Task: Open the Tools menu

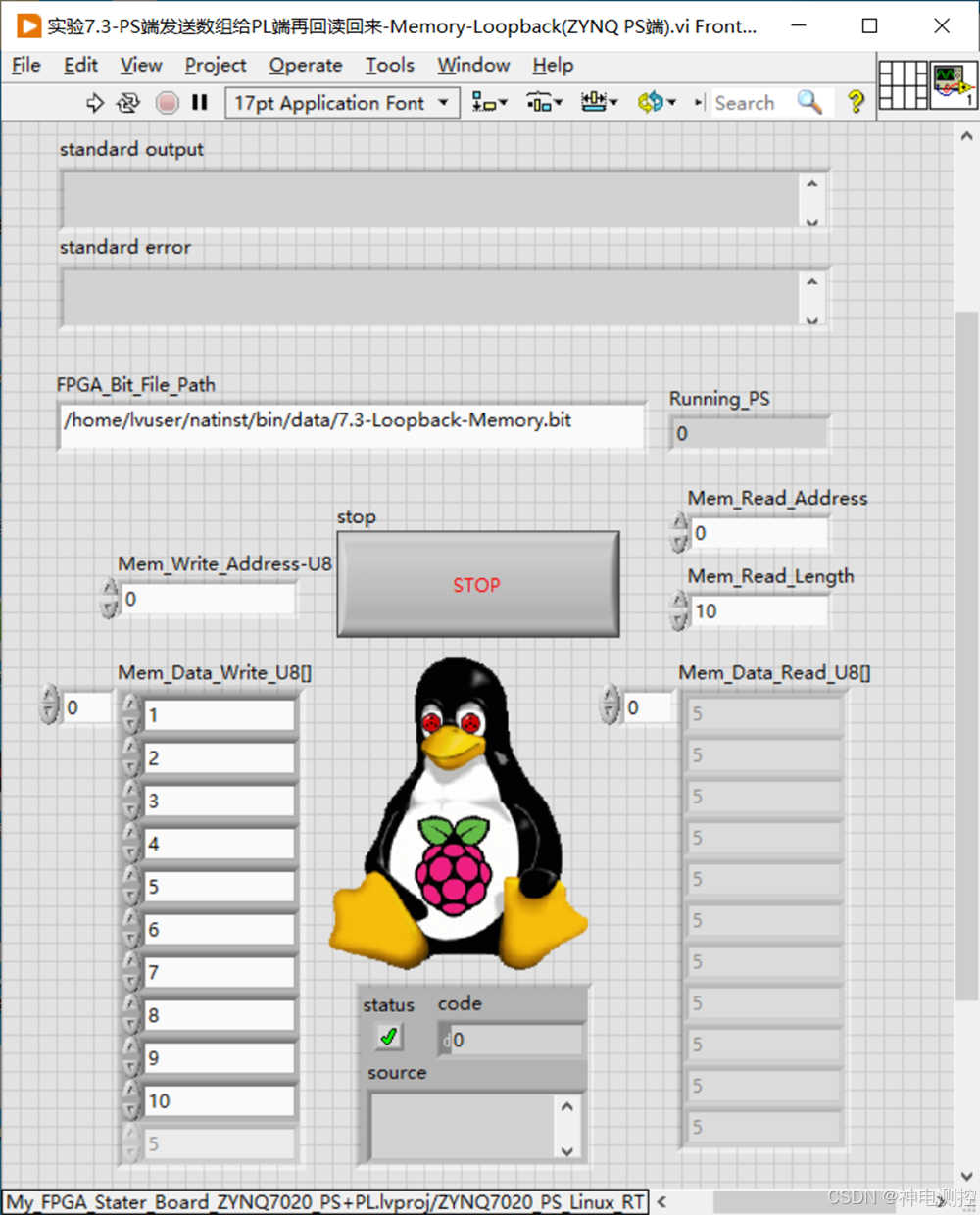Action: (x=390, y=66)
